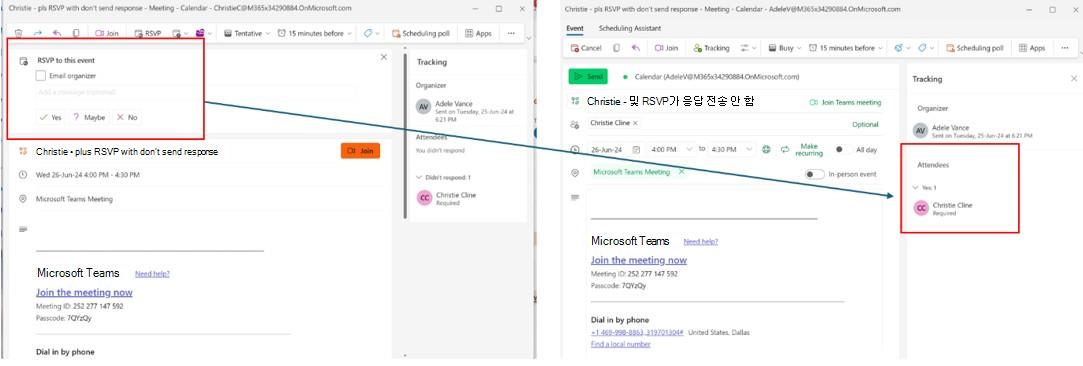
Task: Remove the Microsoft Teams Meeting location chip
Action: (681, 171)
